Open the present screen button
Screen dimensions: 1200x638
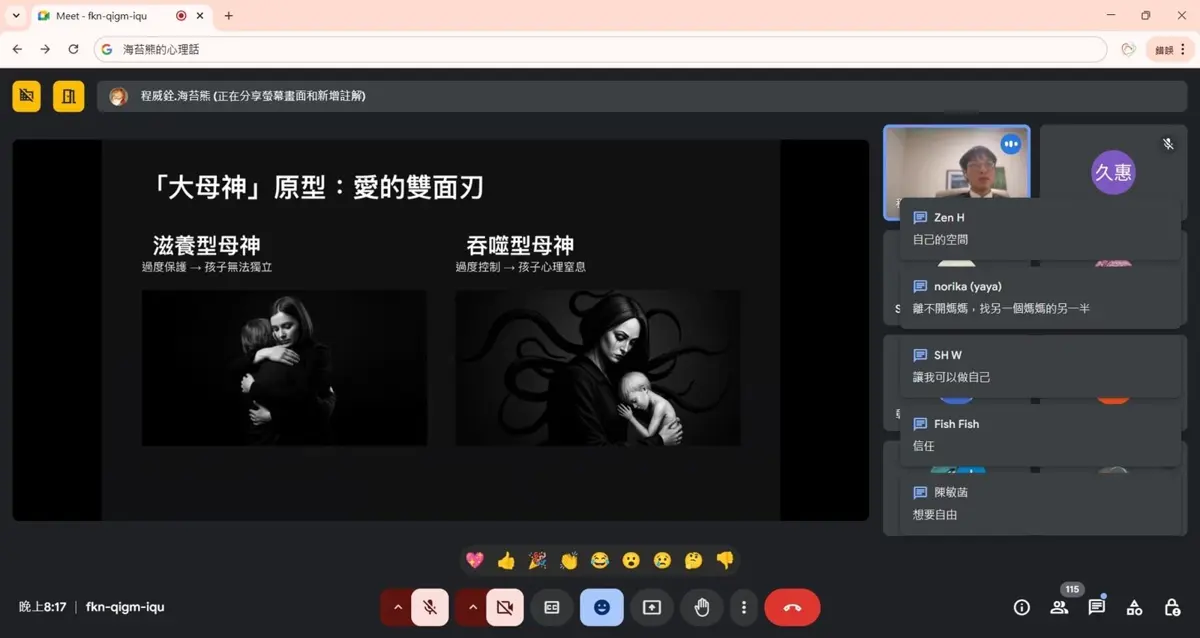click(x=652, y=607)
